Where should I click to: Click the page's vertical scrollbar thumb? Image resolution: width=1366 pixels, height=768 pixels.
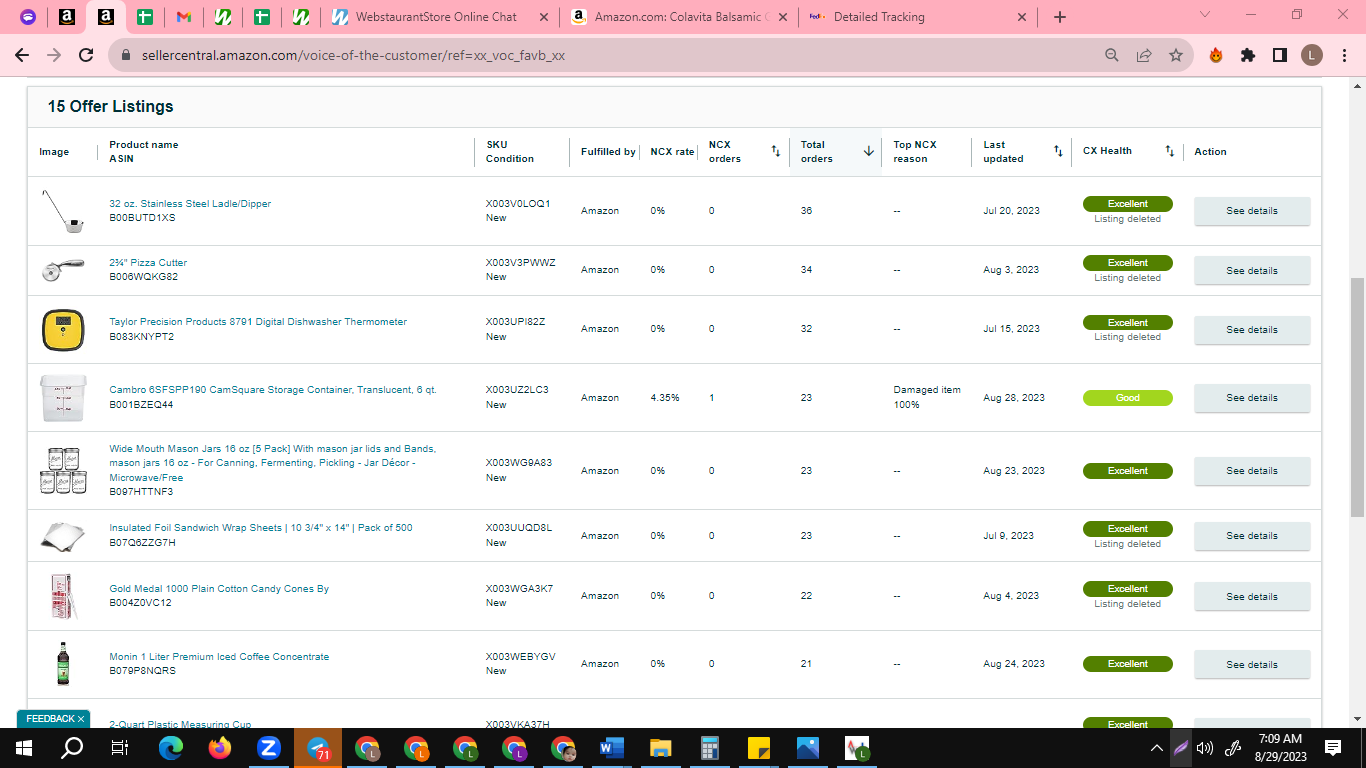point(1357,397)
